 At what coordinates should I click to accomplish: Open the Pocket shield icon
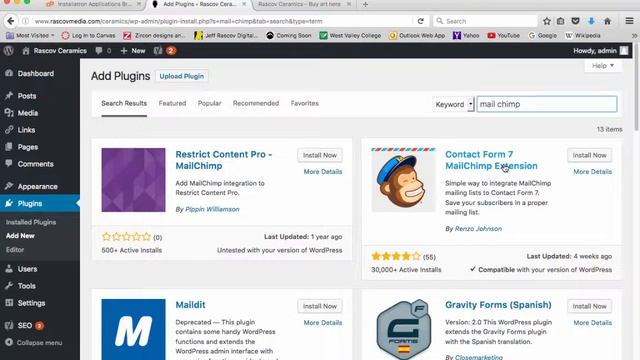[576, 21]
